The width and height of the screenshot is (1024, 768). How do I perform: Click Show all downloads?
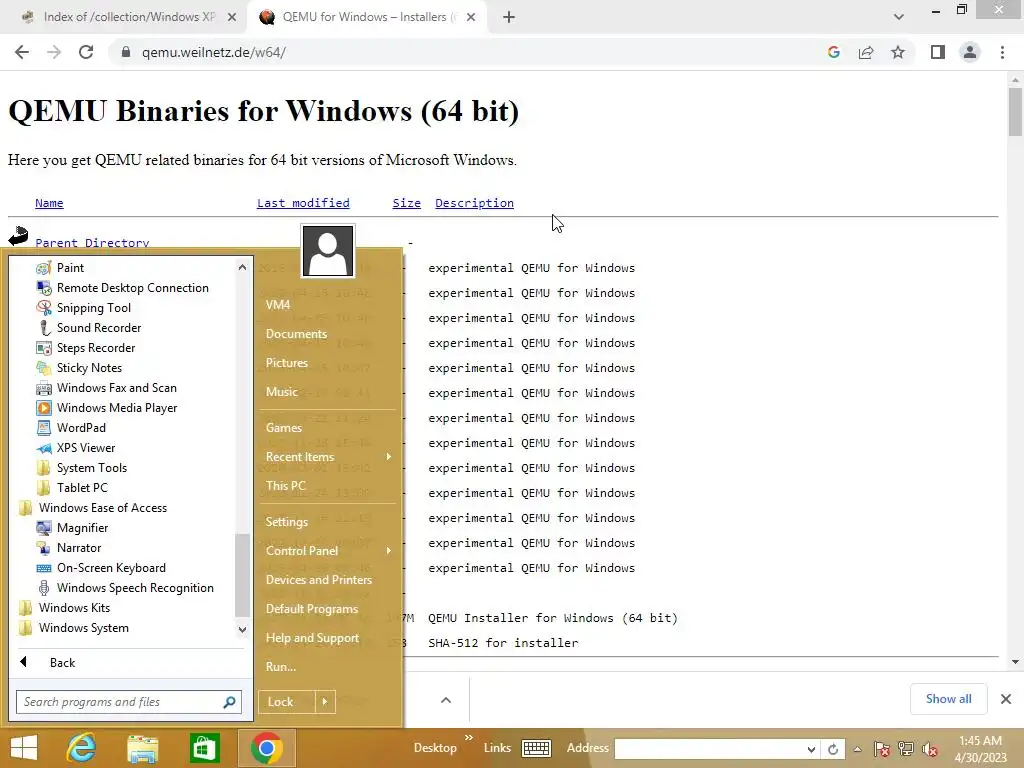click(948, 699)
